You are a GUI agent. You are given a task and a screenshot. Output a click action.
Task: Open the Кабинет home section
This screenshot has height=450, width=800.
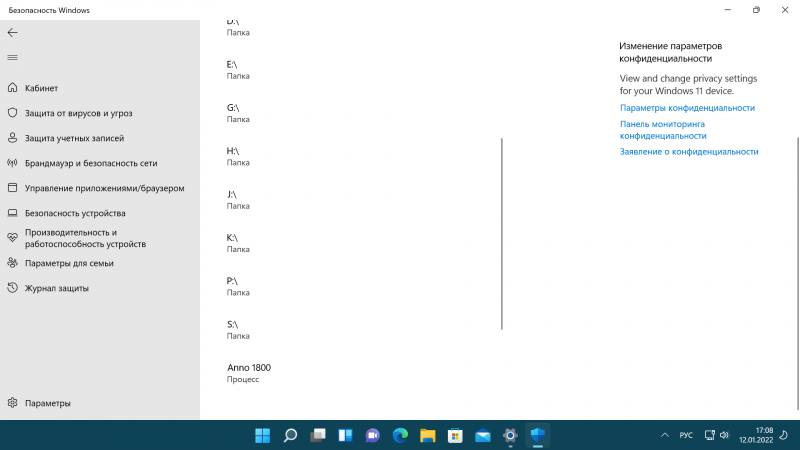point(41,88)
